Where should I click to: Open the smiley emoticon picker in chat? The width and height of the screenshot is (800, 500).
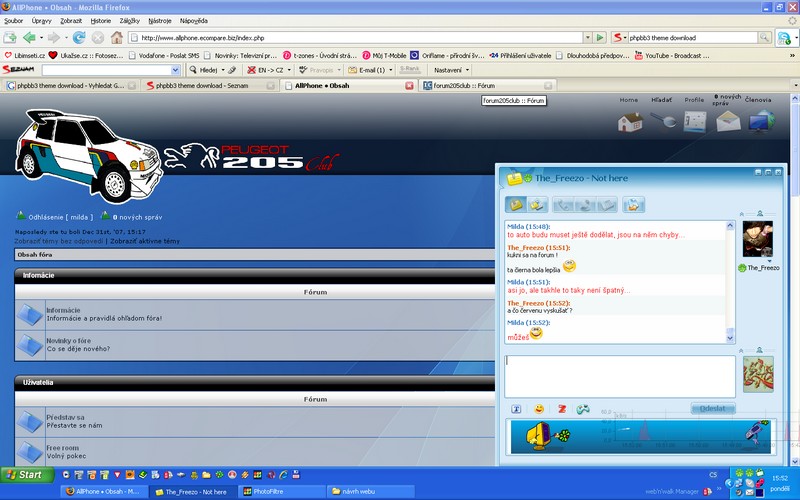click(539, 409)
